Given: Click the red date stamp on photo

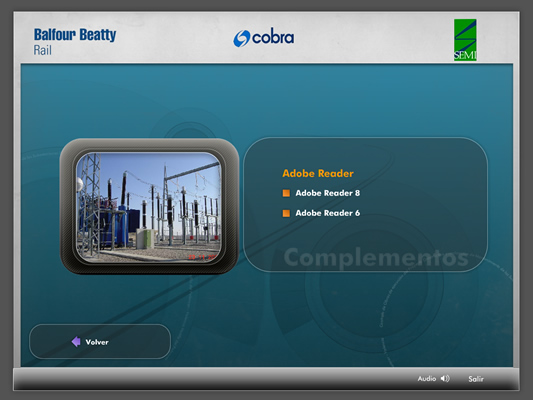Looking at the screenshot, I should coord(203,257).
